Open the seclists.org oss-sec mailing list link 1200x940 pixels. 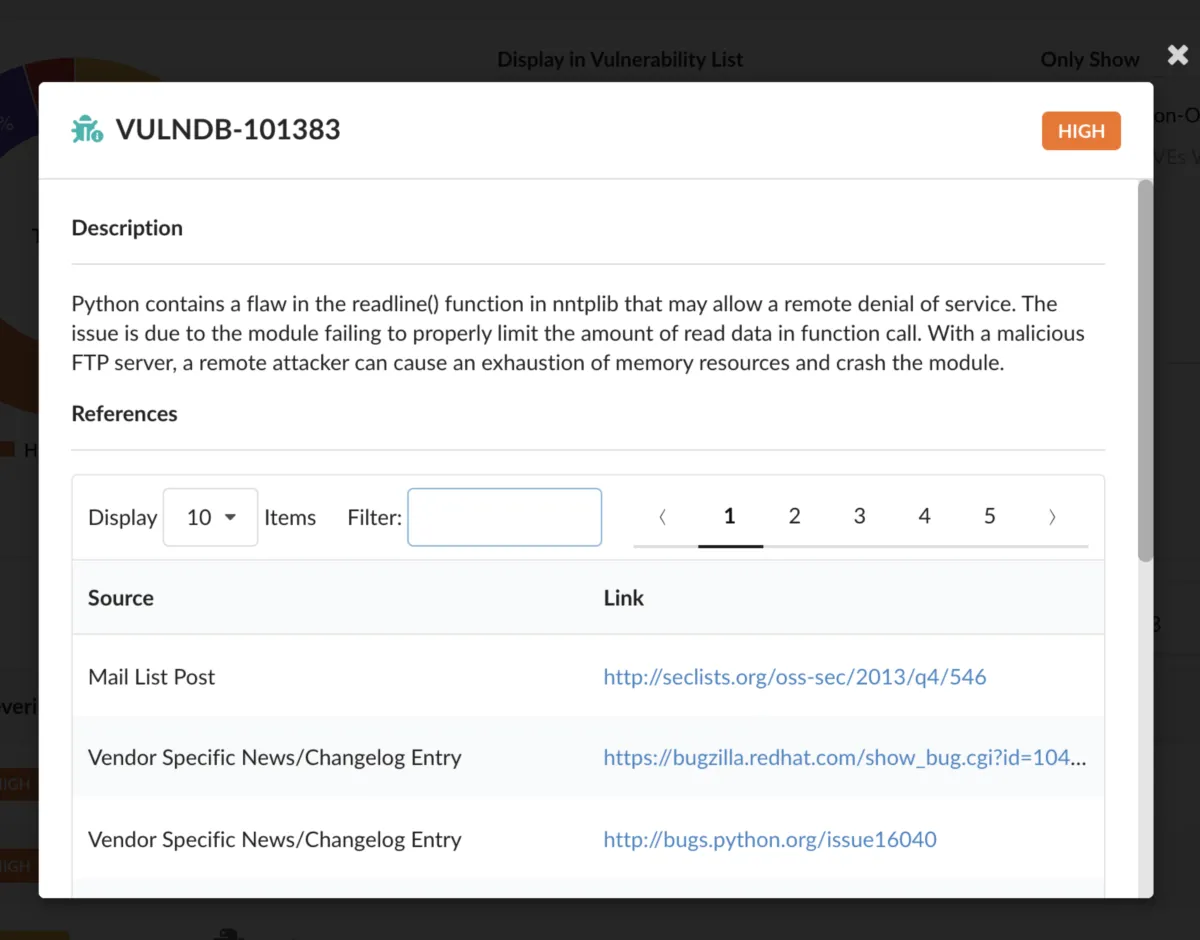(794, 677)
